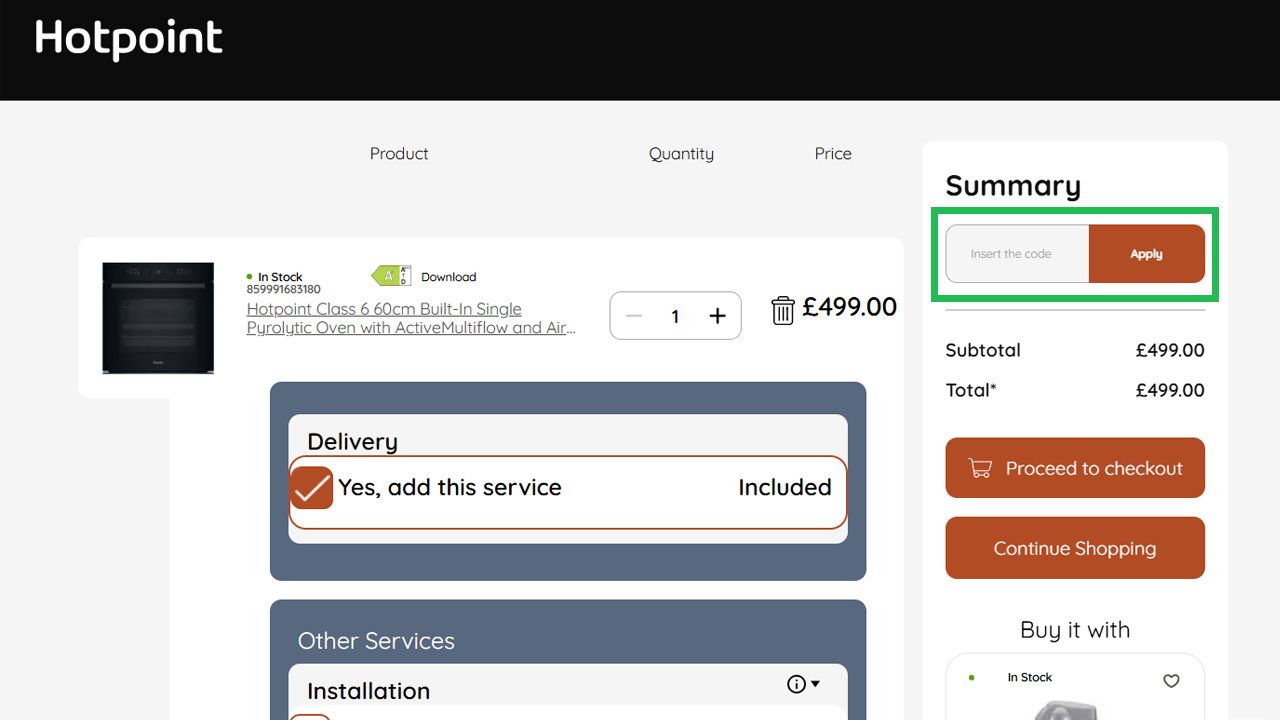The image size is (1280, 720).
Task: Click the Buy it with heading
Action: tap(1075, 630)
